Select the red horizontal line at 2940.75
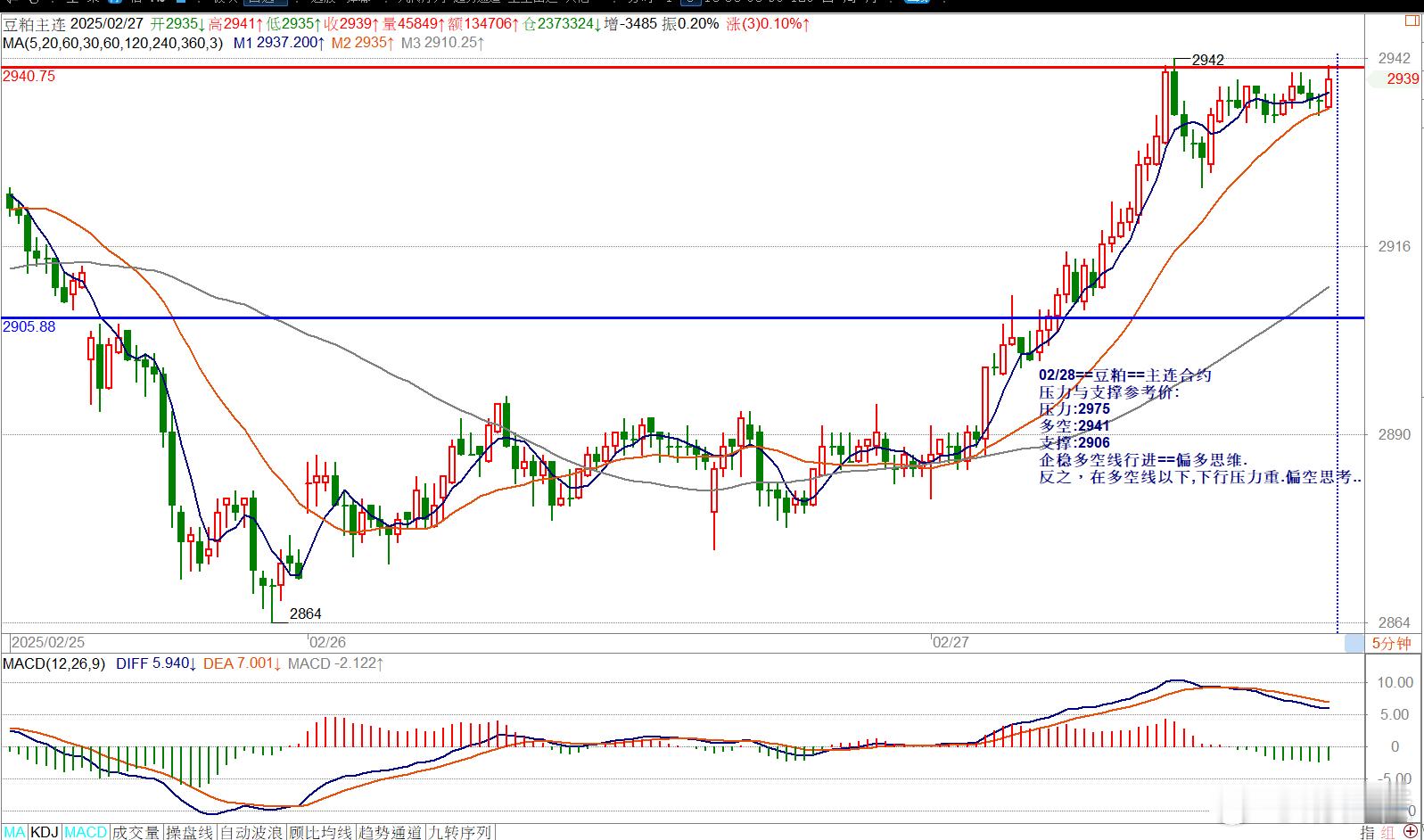1424x840 pixels. tap(683, 67)
